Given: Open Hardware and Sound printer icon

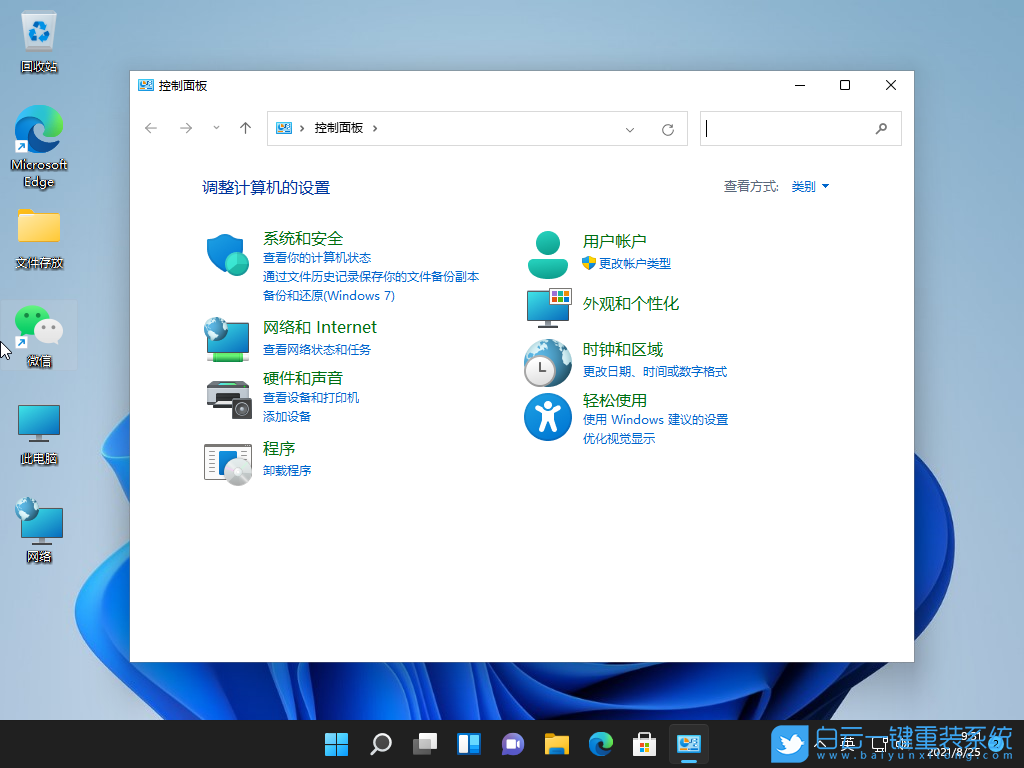Looking at the screenshot, I should 228,398.
